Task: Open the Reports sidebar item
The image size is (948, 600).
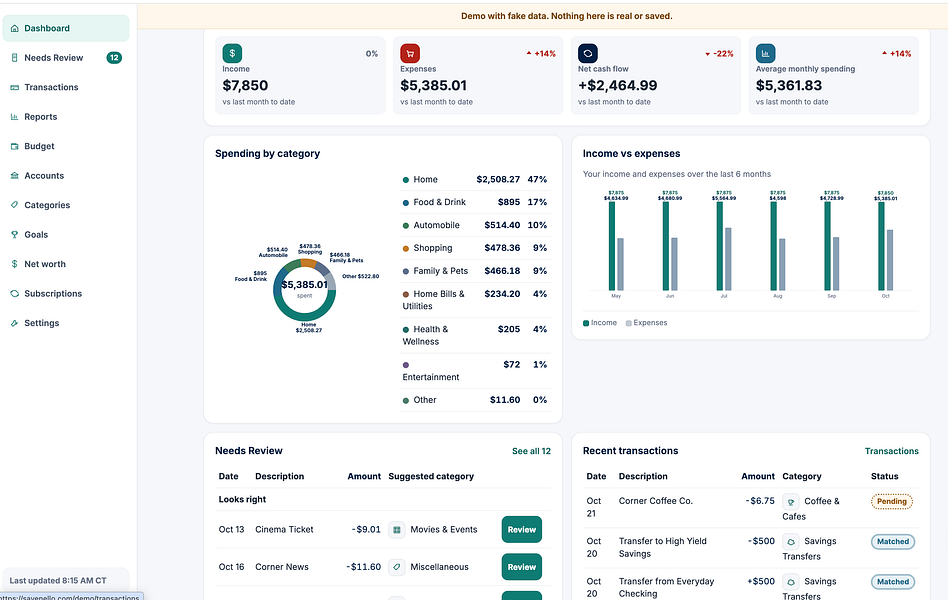Action: coord(66,117)
